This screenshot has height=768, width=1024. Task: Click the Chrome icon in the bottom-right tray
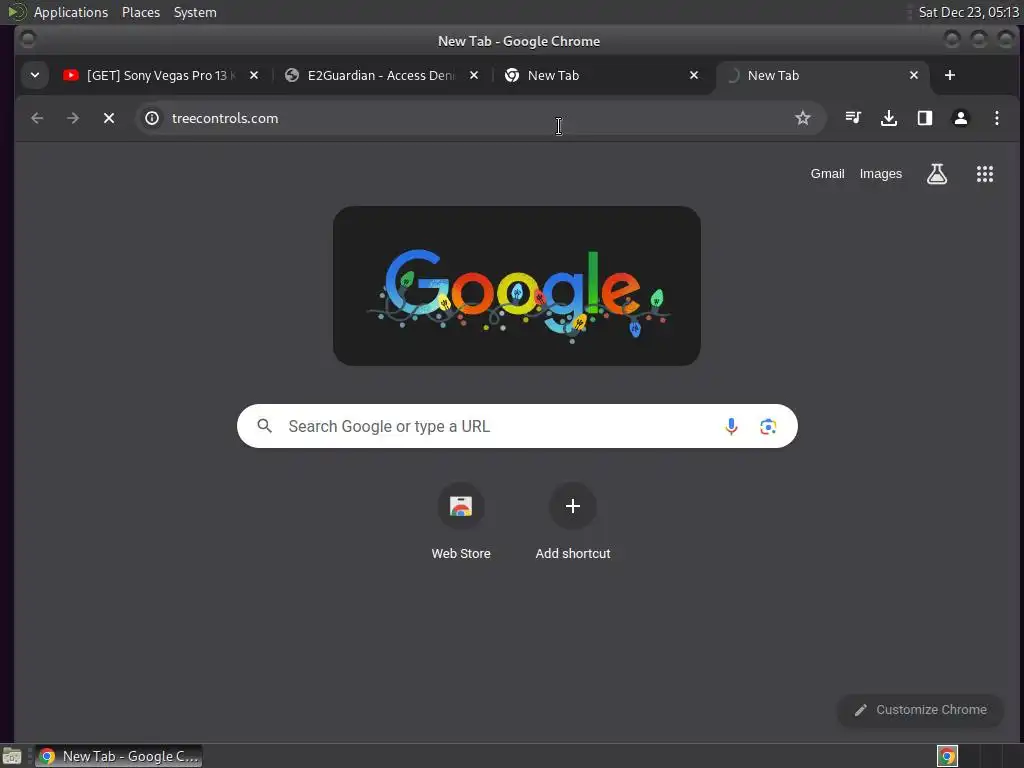(x=947, y=756)
